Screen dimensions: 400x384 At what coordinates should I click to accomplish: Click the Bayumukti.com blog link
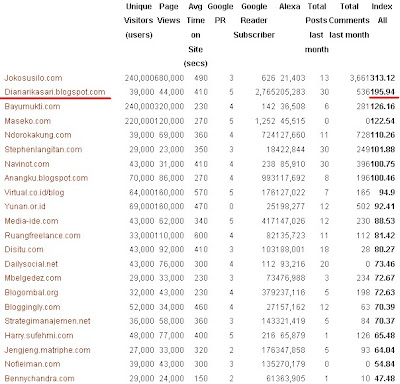32,106
